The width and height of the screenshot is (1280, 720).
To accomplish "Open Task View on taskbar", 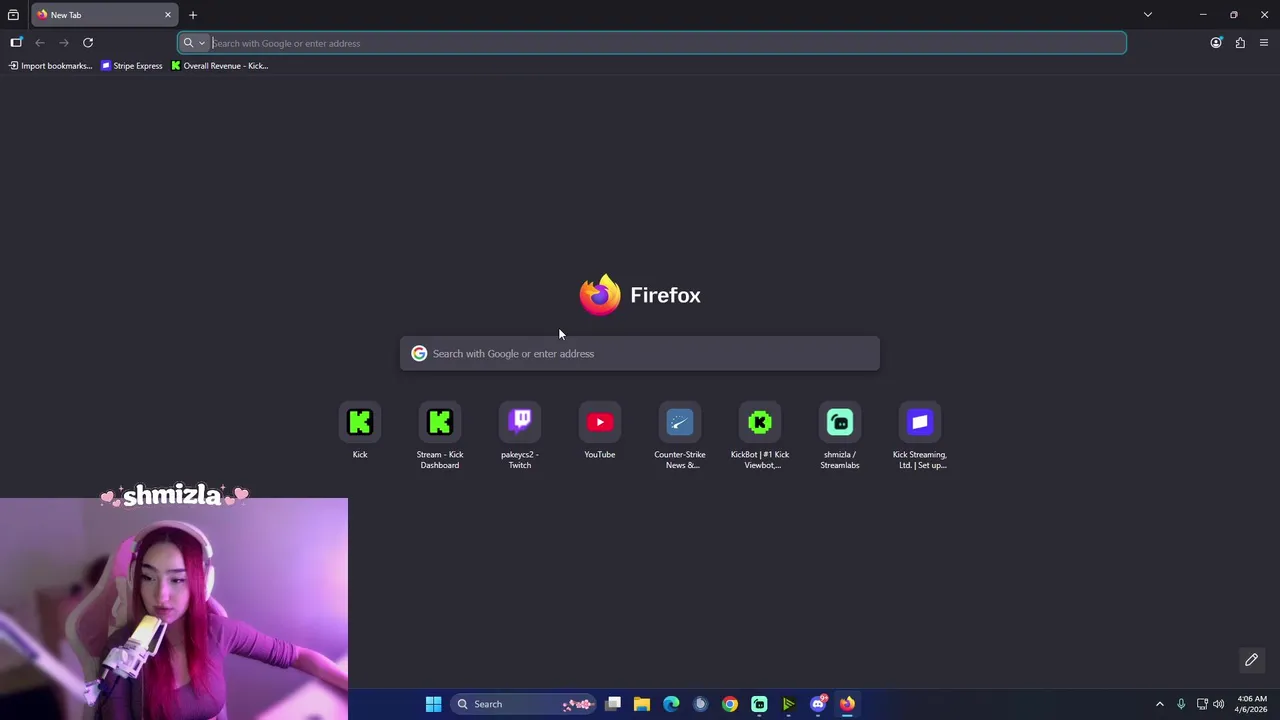I will (x=613, y=704).
